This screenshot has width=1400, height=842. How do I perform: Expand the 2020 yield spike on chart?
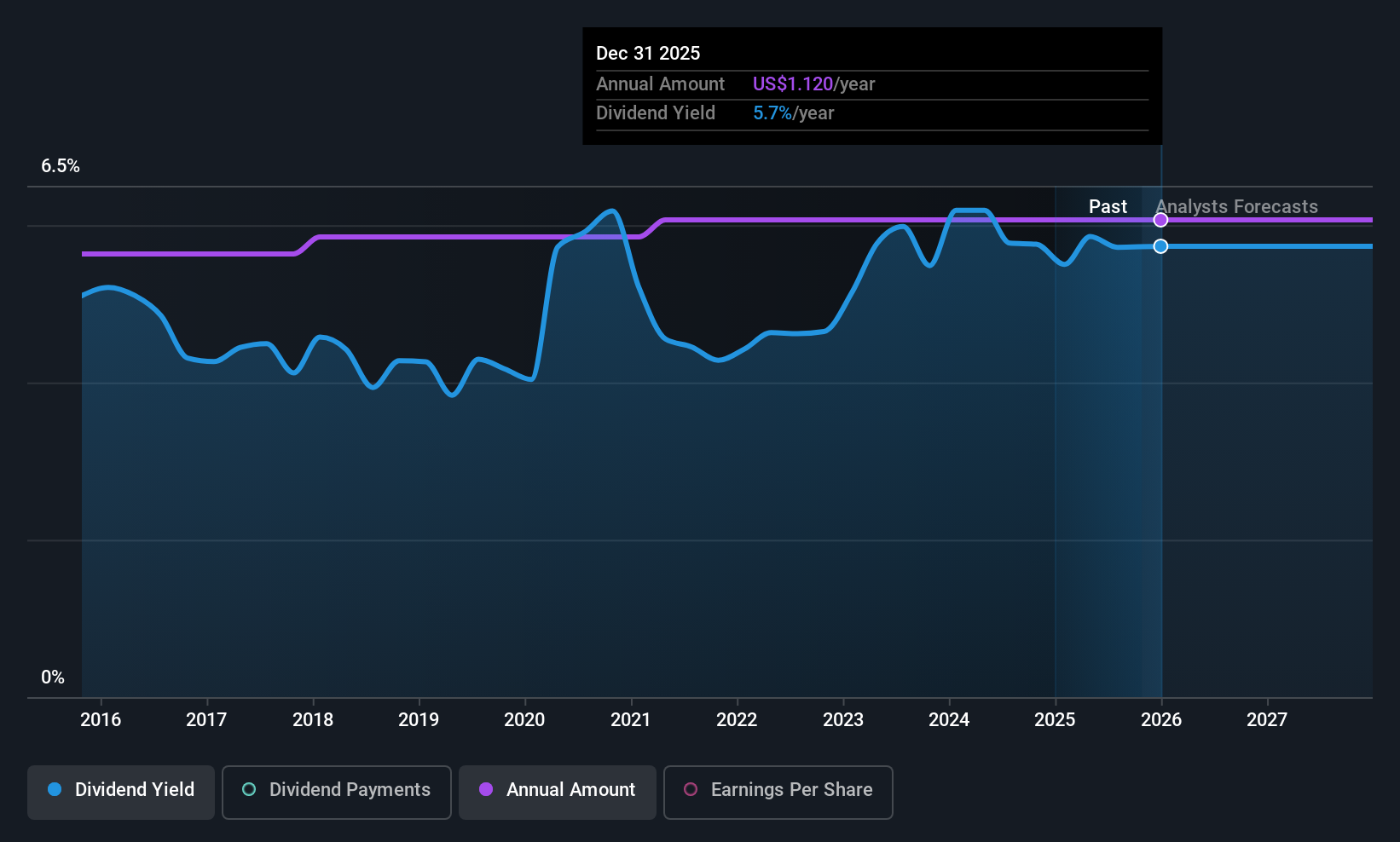coord(610,213)
